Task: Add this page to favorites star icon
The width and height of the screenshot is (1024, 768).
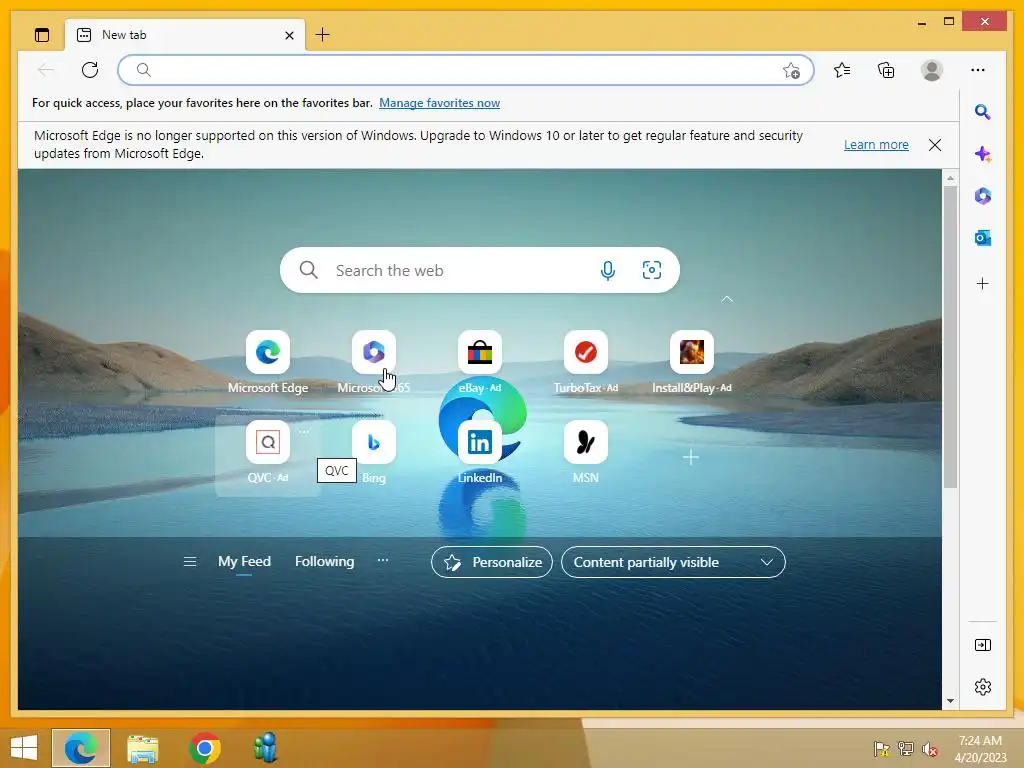Action: (x=792, y=71)
